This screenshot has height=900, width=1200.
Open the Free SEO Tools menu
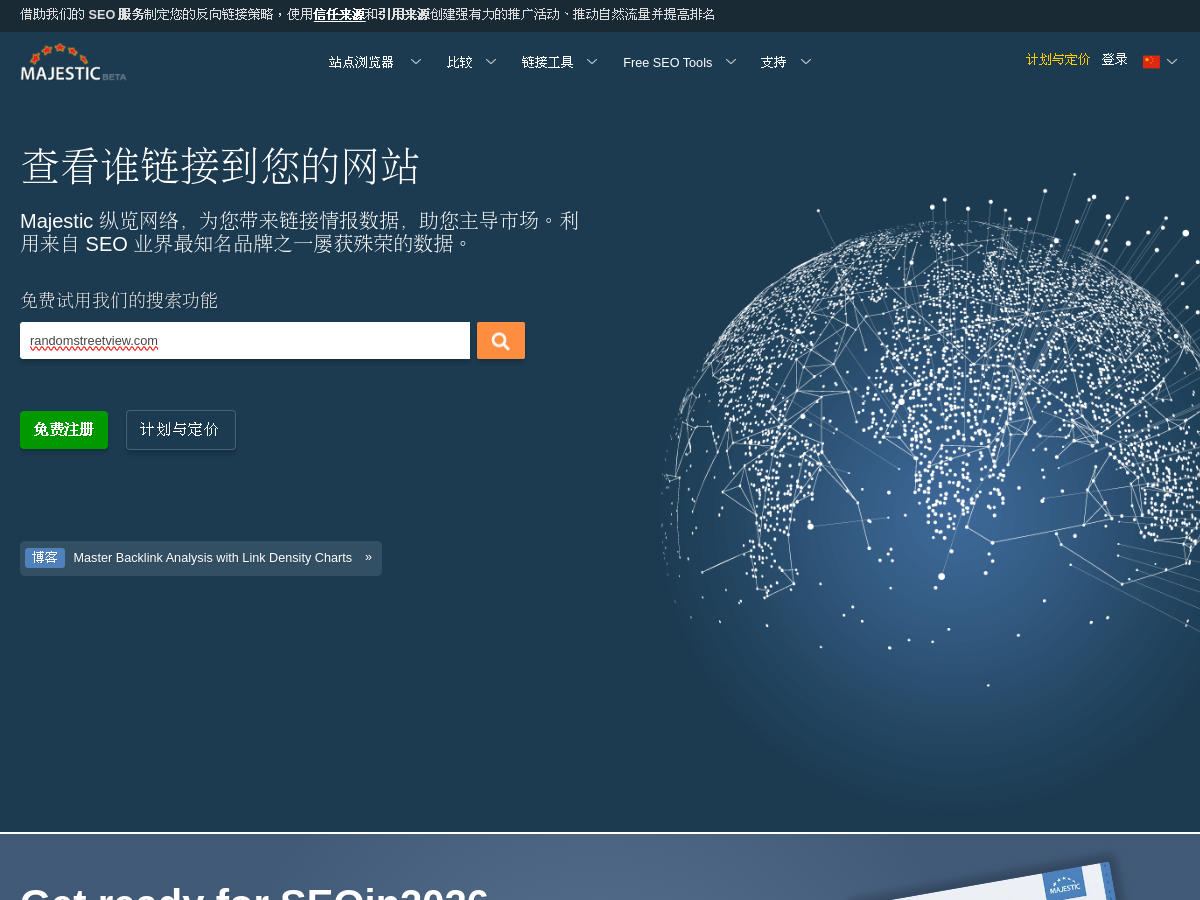(668, 62)
